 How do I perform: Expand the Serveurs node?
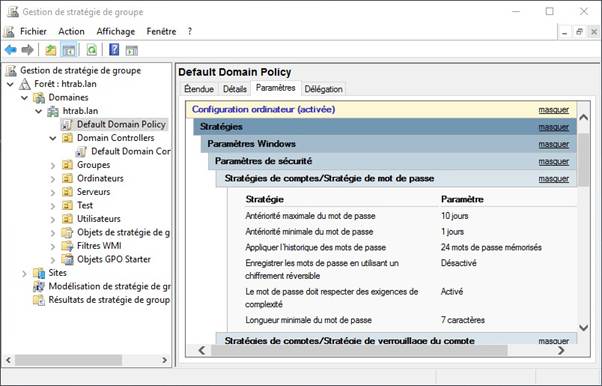(x=53, y=192)
